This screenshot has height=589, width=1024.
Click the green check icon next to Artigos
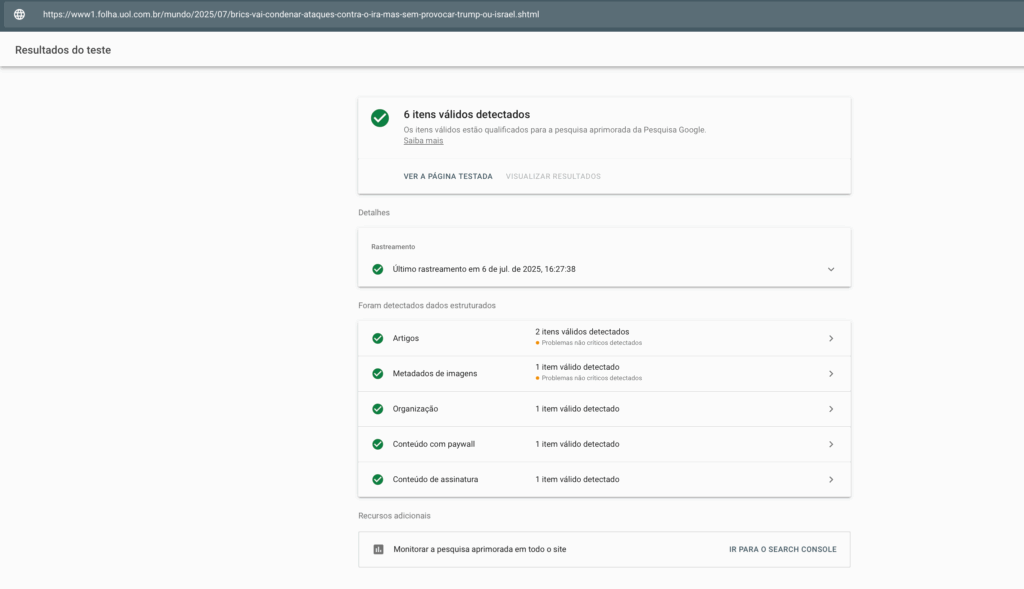tap(378, 338)
